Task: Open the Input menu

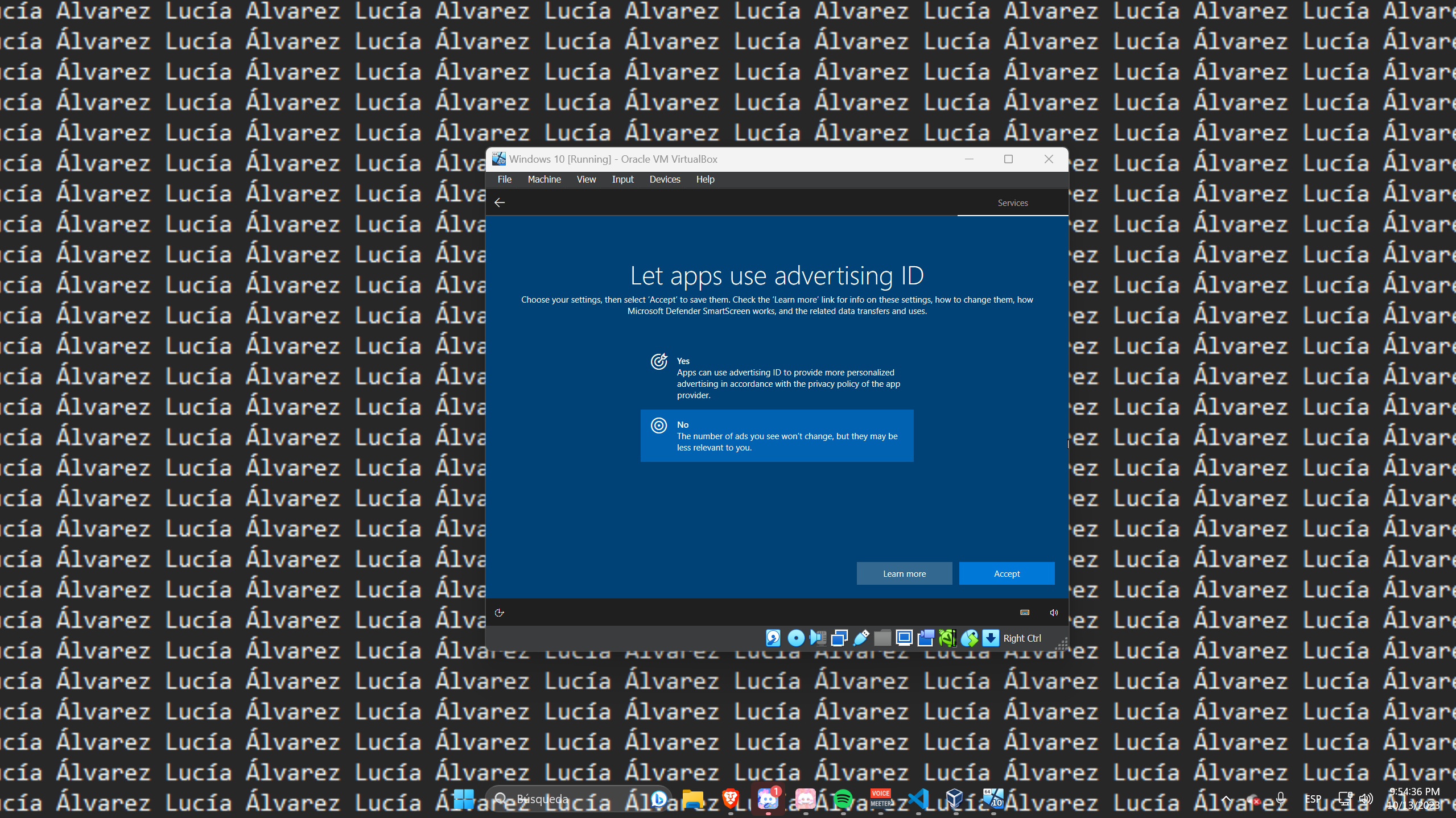Action: point(622,179)
